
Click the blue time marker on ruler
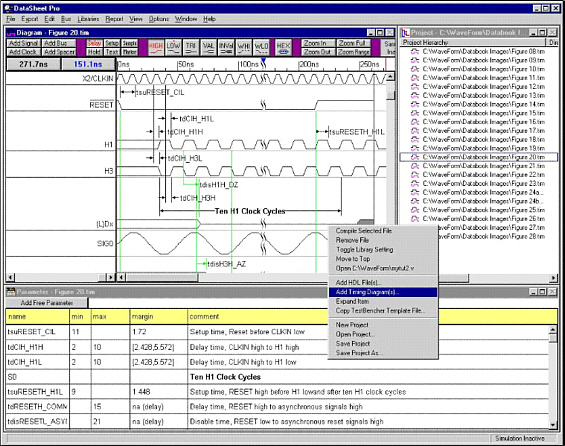tap(263, 61)
